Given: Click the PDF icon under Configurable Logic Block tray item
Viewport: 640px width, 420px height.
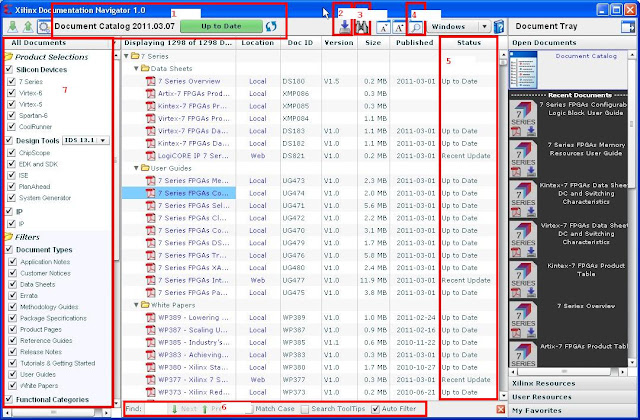Looking at the screenshot, I should [517, 131].
